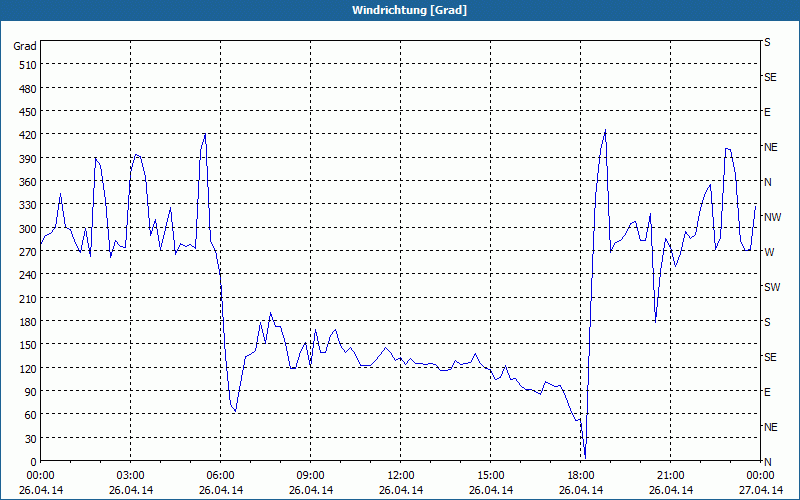
Task: Select the '450' y-axis value
Action: (28, 112)
